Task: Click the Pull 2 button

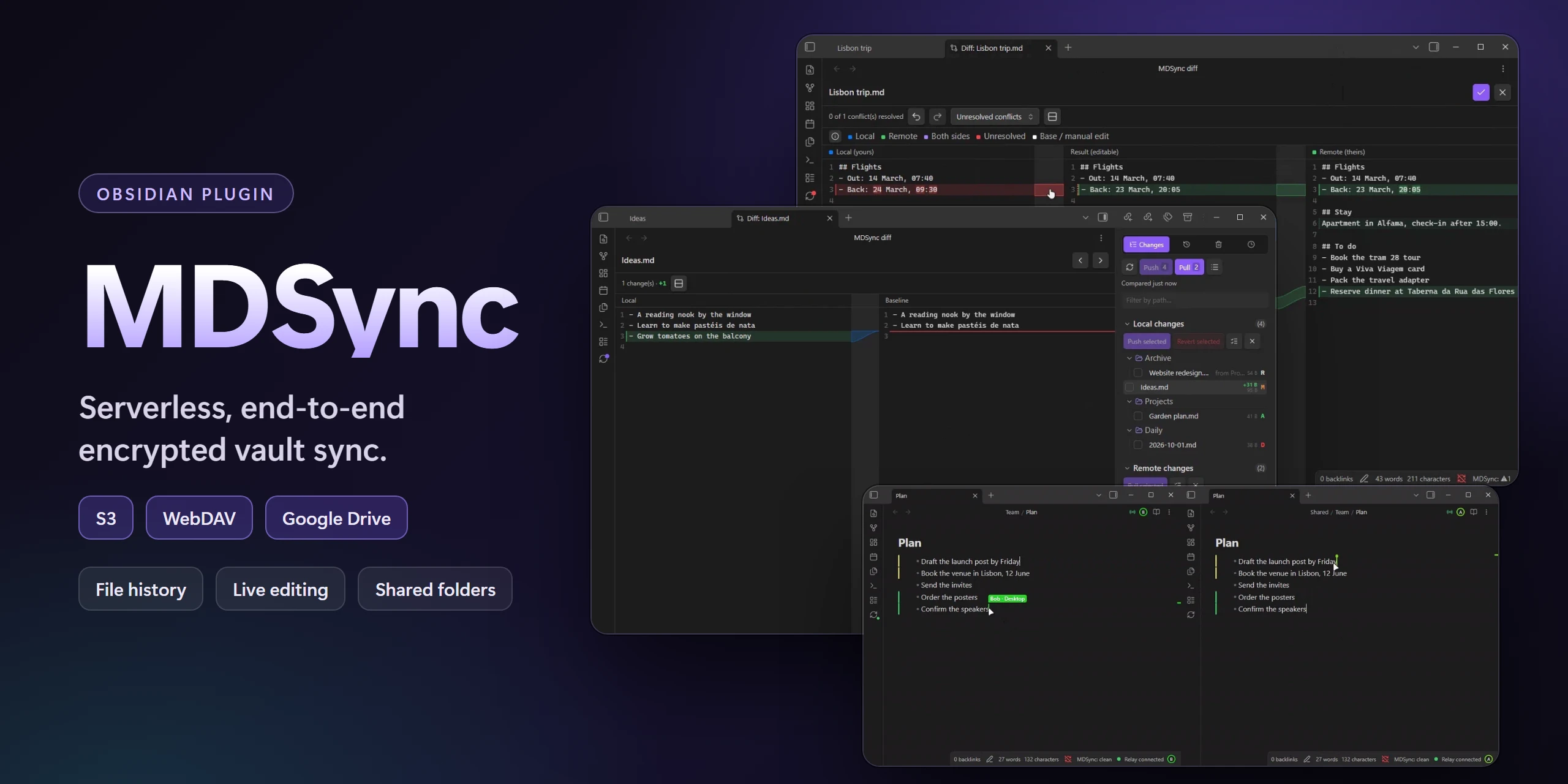Action: click(1189, 267)
